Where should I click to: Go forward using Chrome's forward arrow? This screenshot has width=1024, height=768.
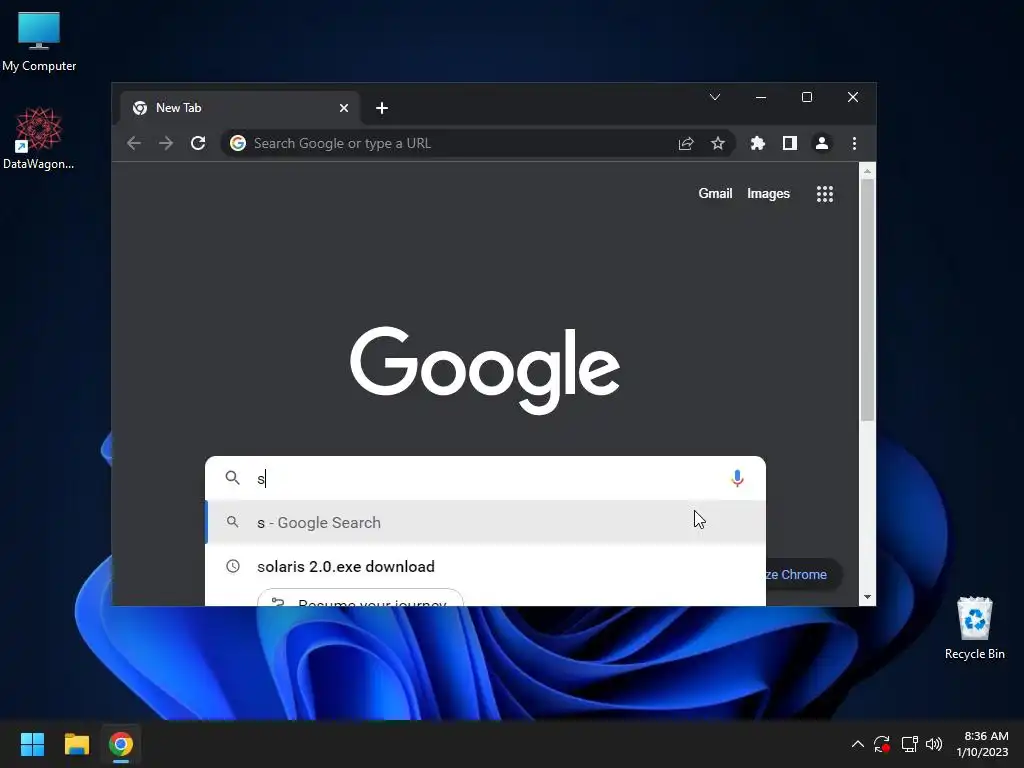click(x=166, y=143)
